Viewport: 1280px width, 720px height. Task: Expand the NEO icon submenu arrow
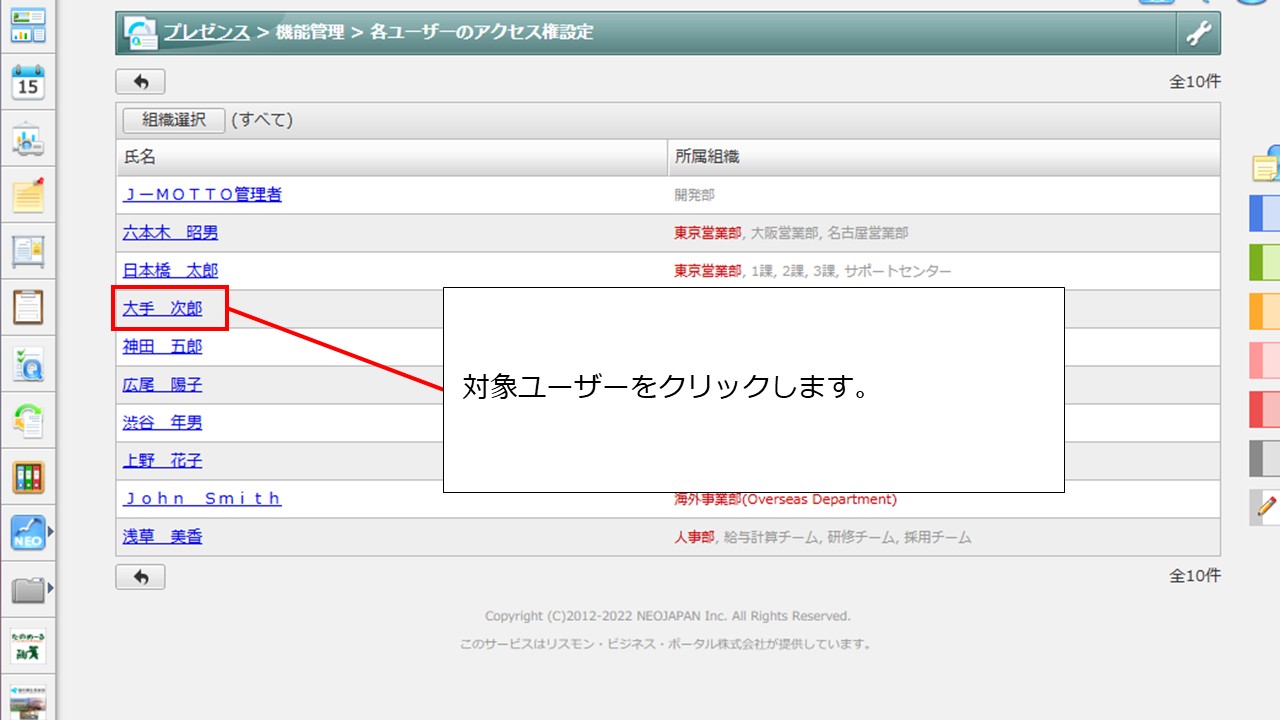coord(51,532)
